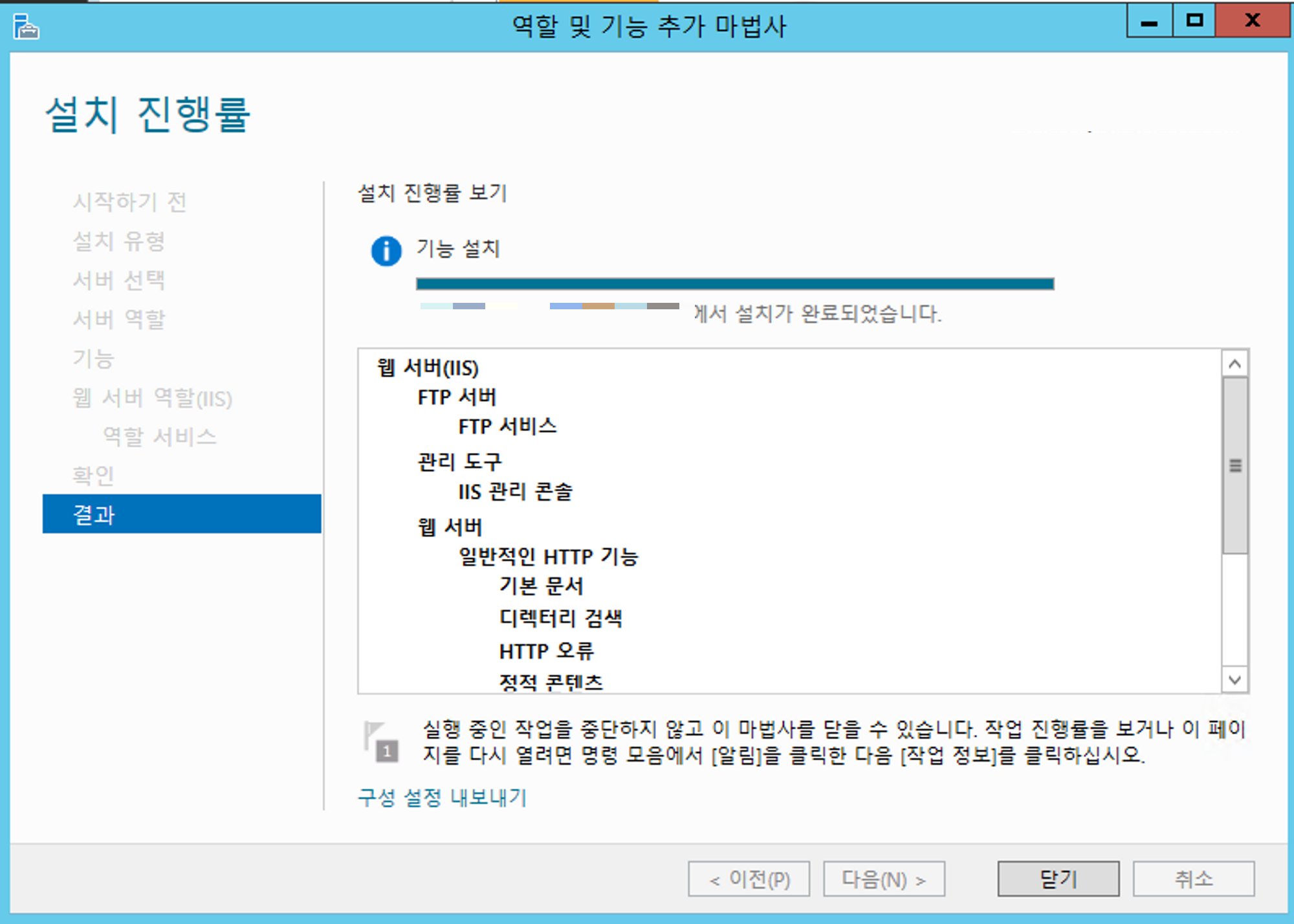Select the FTP 서버 tree item

[457, 397]
